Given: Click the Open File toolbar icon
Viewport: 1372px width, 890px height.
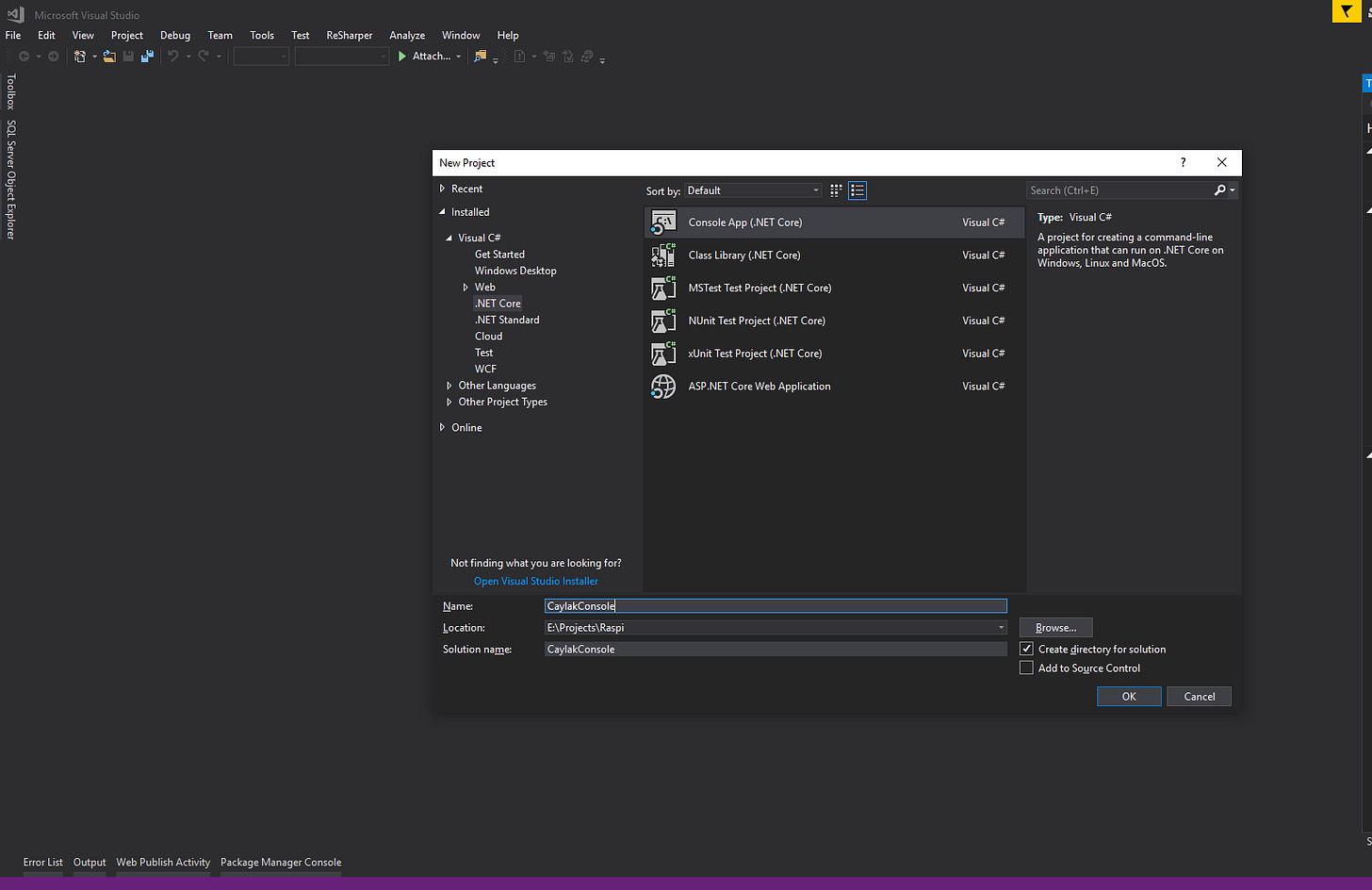Looking at the screenshot, I should pos(109,57).
